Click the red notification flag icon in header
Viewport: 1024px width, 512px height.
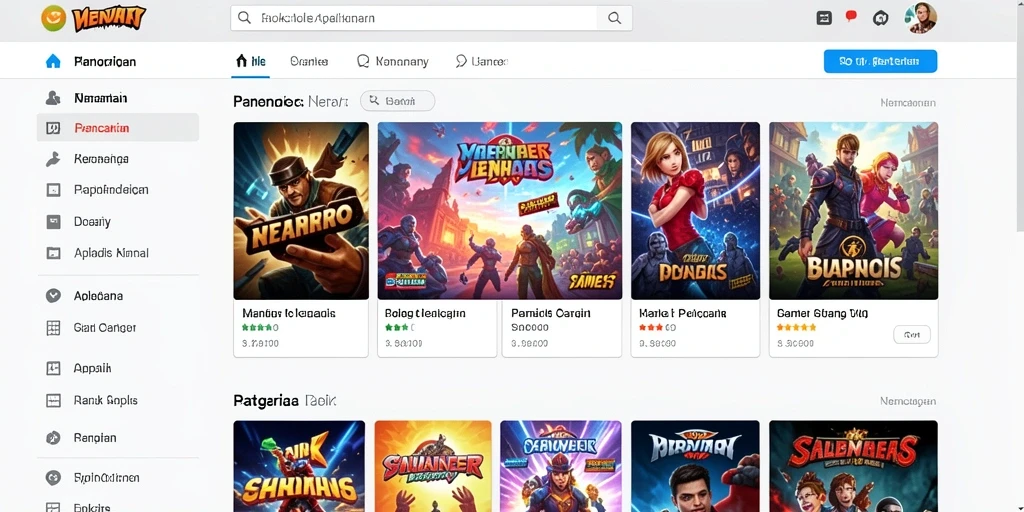point(851,17)
